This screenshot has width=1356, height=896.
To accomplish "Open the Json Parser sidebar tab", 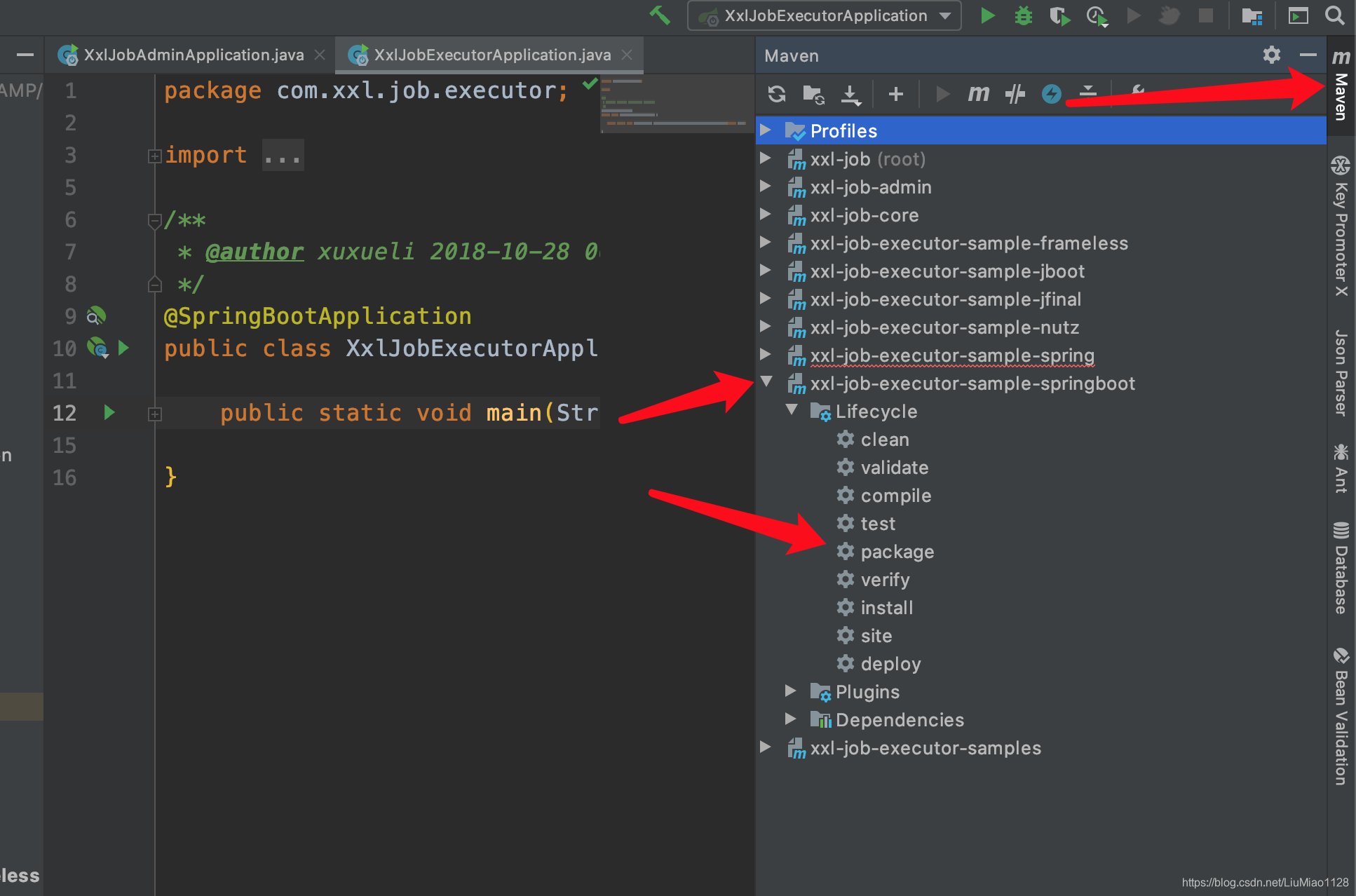I will [x=1341, y=372].
